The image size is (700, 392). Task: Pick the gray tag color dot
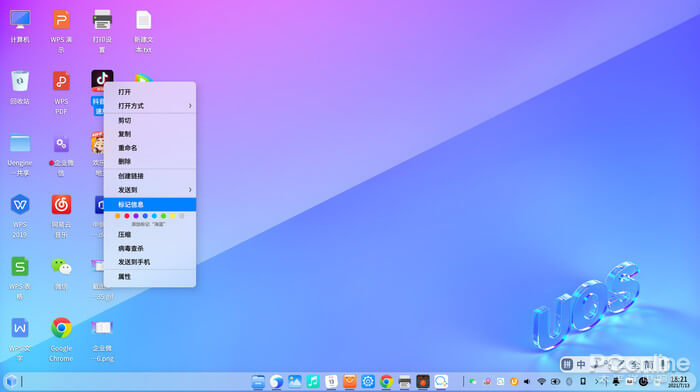click(181, 216)
